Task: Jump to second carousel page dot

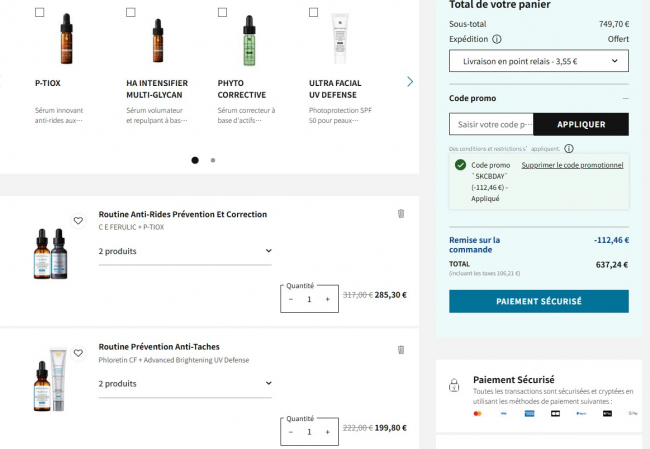Action: 213,160
